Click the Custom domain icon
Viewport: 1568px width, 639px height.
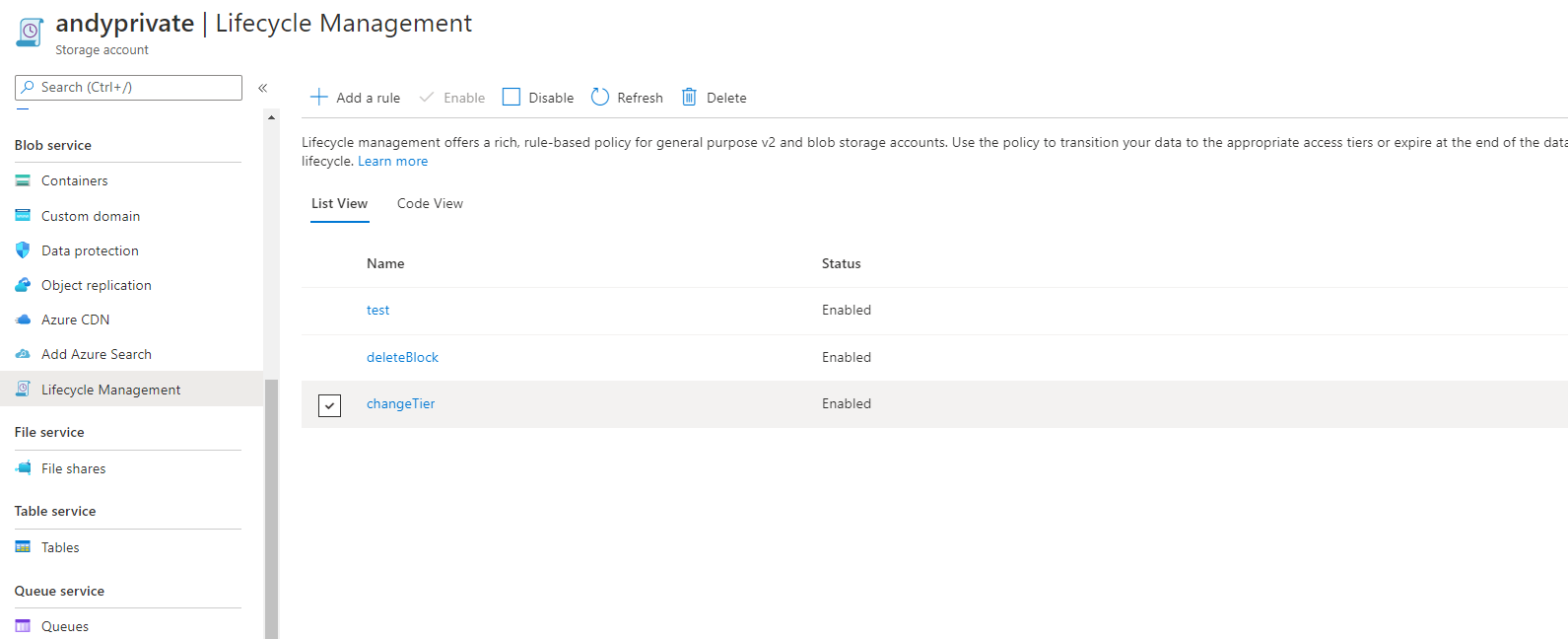pyautogui.click(x=23, y=216)
